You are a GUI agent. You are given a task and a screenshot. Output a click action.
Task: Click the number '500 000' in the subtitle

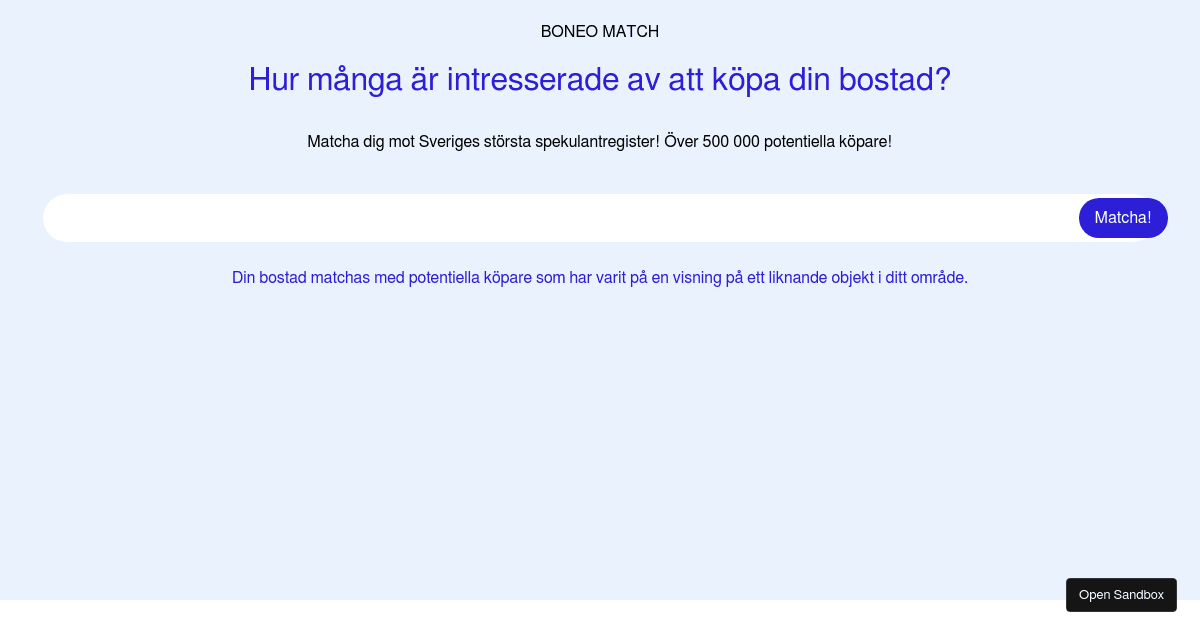click(x=731, y=142)
